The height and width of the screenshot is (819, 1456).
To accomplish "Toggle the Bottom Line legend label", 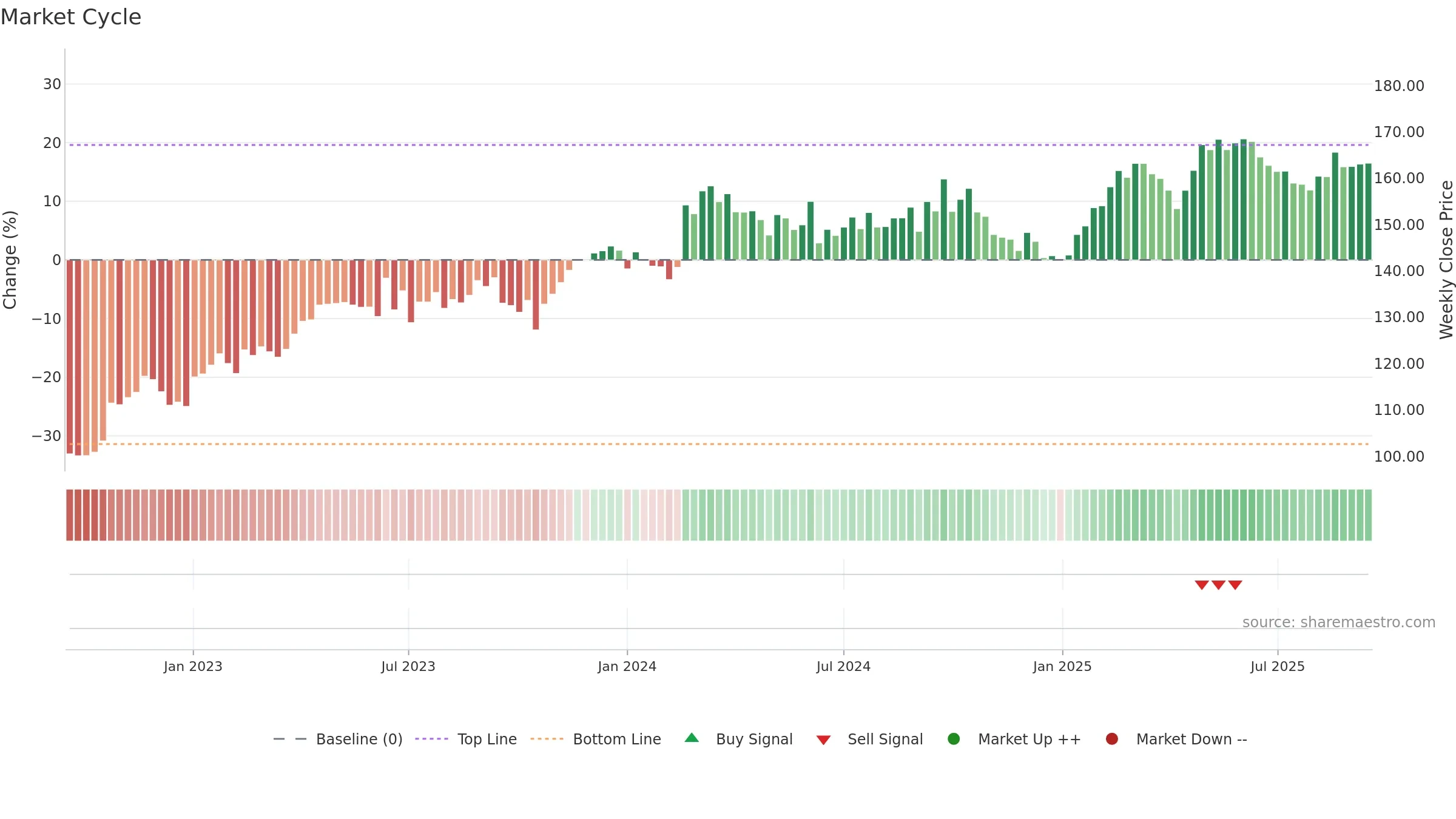I will point(617,739).
